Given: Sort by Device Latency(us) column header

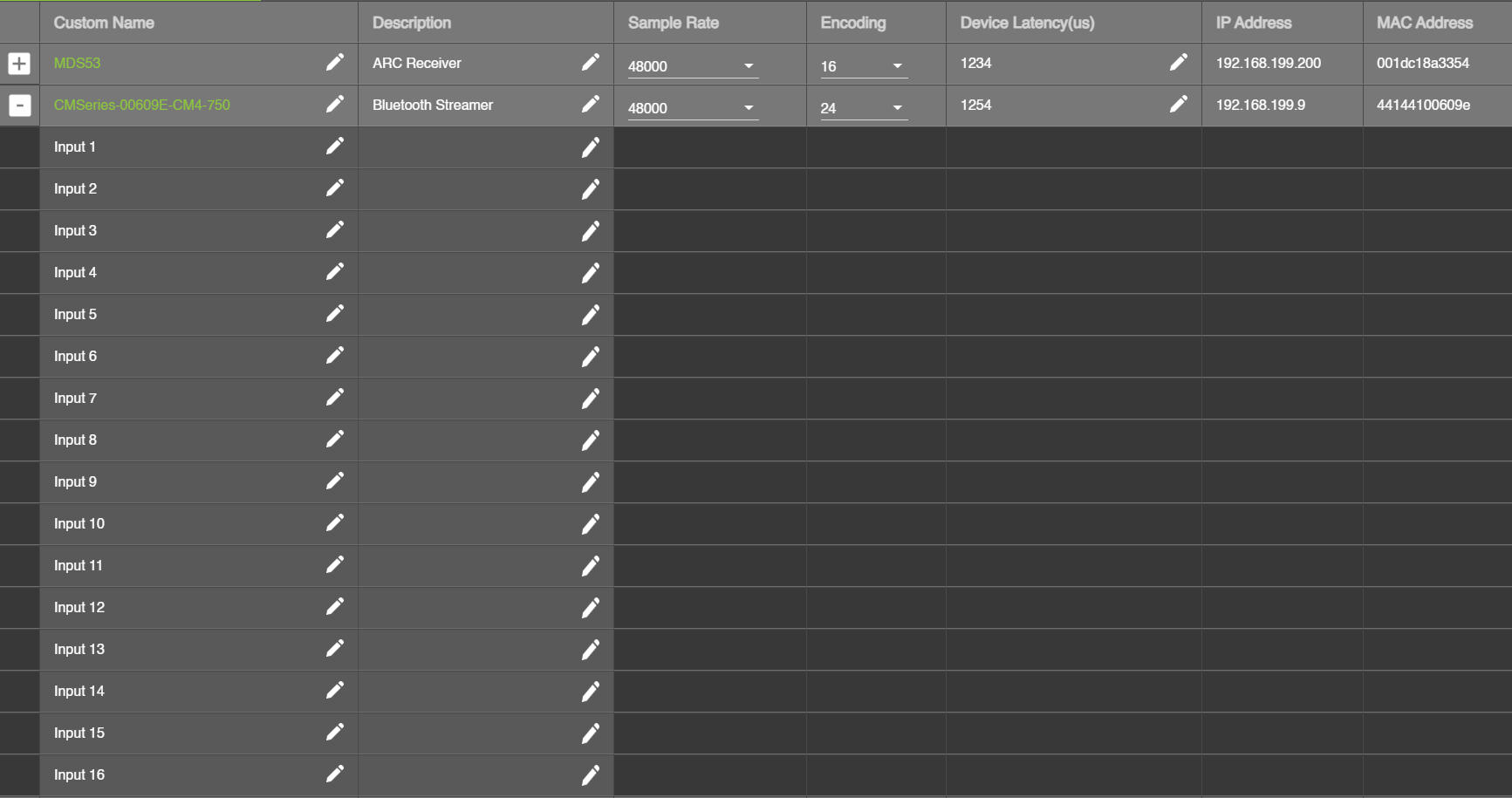Looking at the screenshot, I should 1027,23.
